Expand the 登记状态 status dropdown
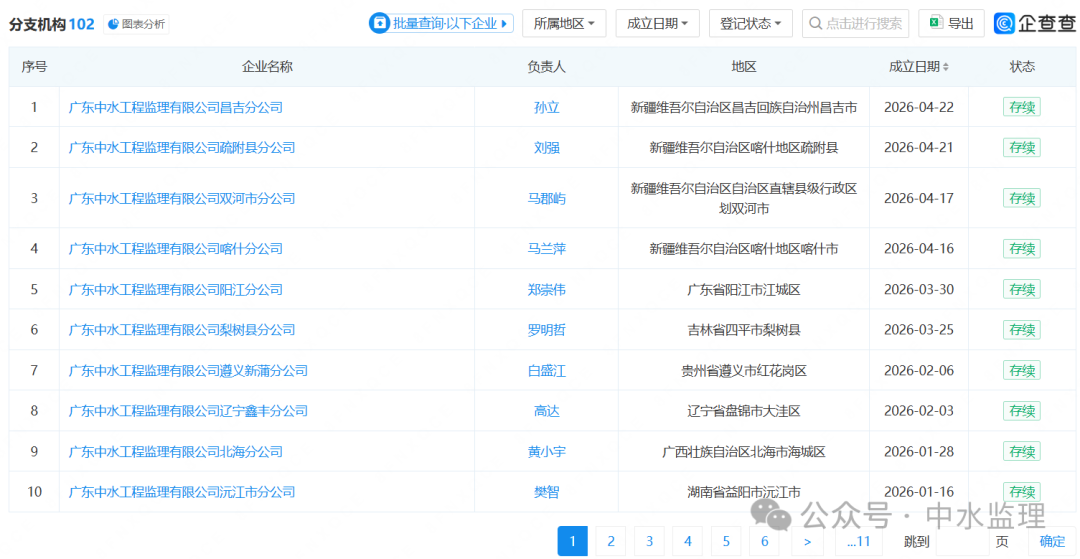The height and width of the screenshot is (559, 1080). tap(751, 23)
